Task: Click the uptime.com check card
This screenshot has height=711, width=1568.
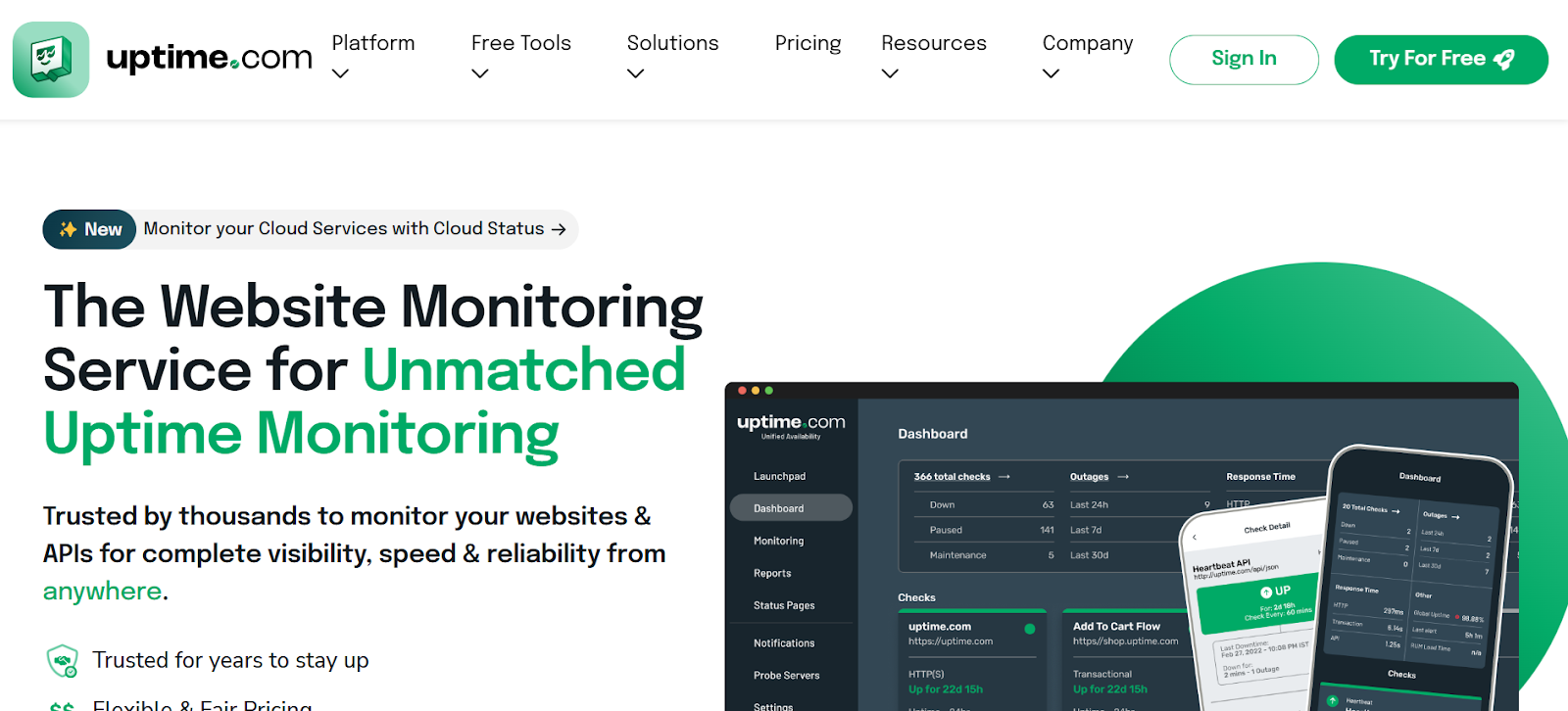Action: point(972,660)
